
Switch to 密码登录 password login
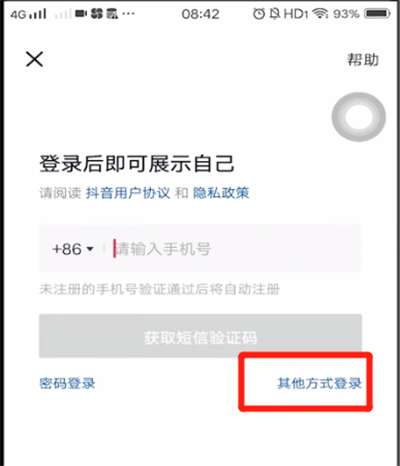click(x=67, y=383)
